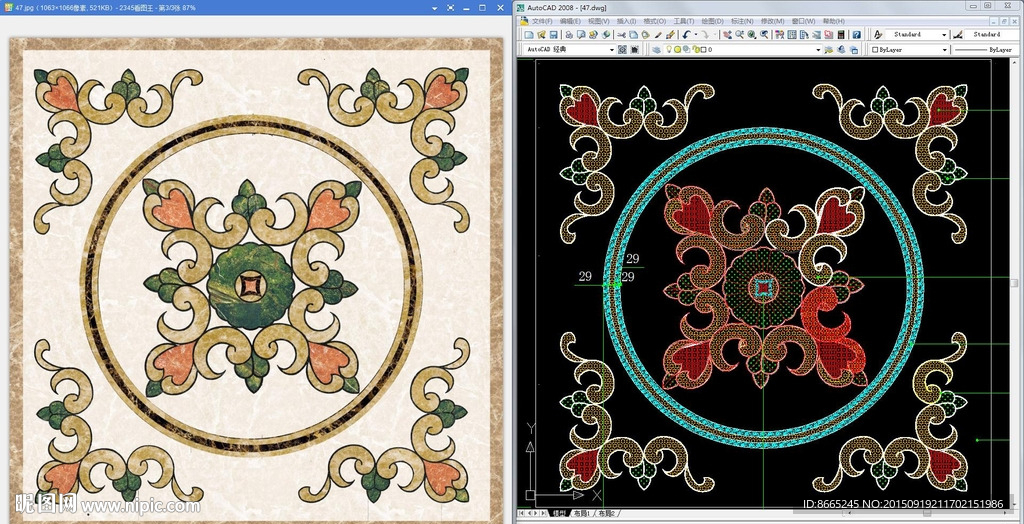Open the Layer Properties Manager icon
Image resolution: width=1024 pixels, height=524 pixels.
[x=656, y=49]
